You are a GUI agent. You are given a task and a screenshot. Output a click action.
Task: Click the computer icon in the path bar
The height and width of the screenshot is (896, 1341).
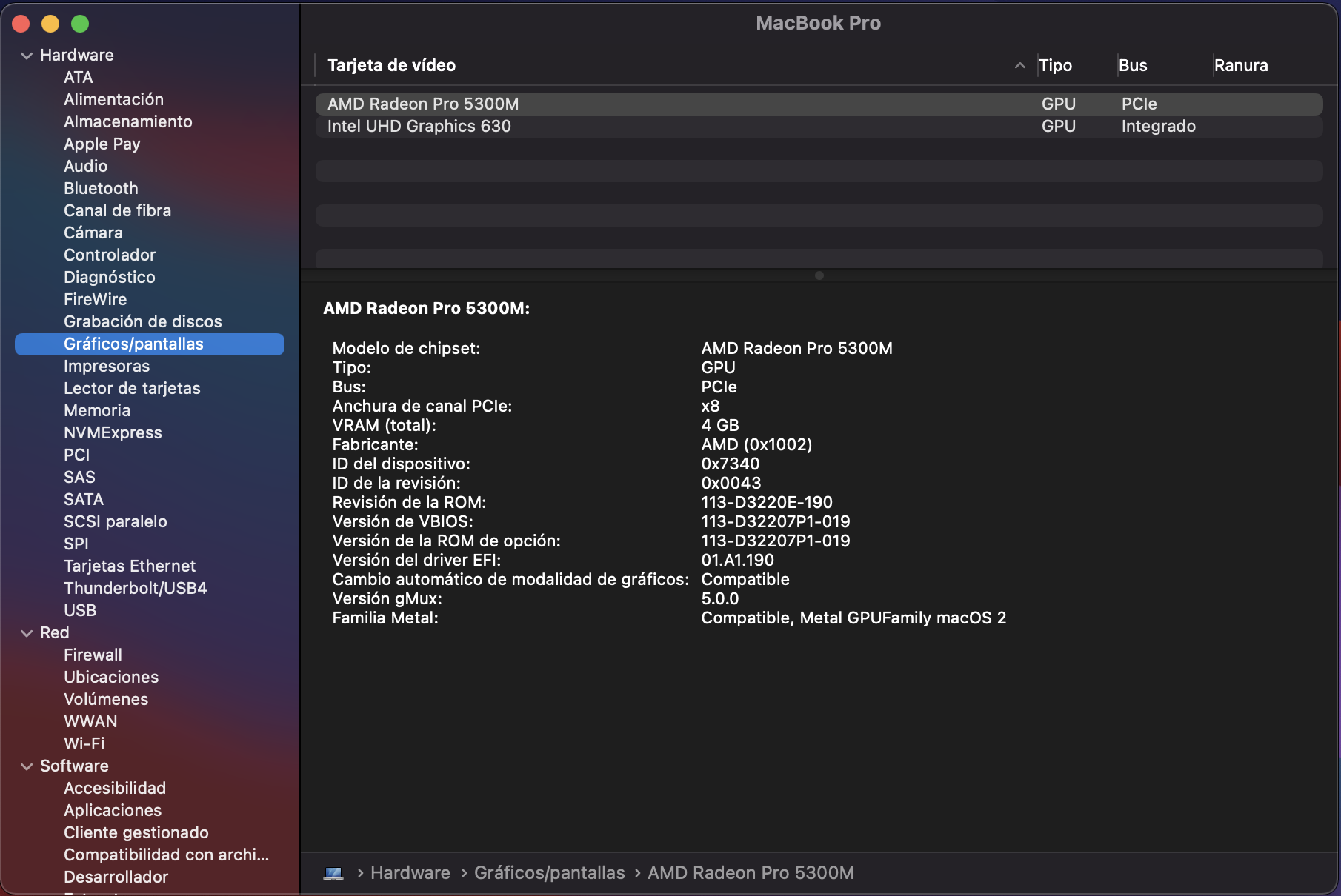[x=333, y=873]
